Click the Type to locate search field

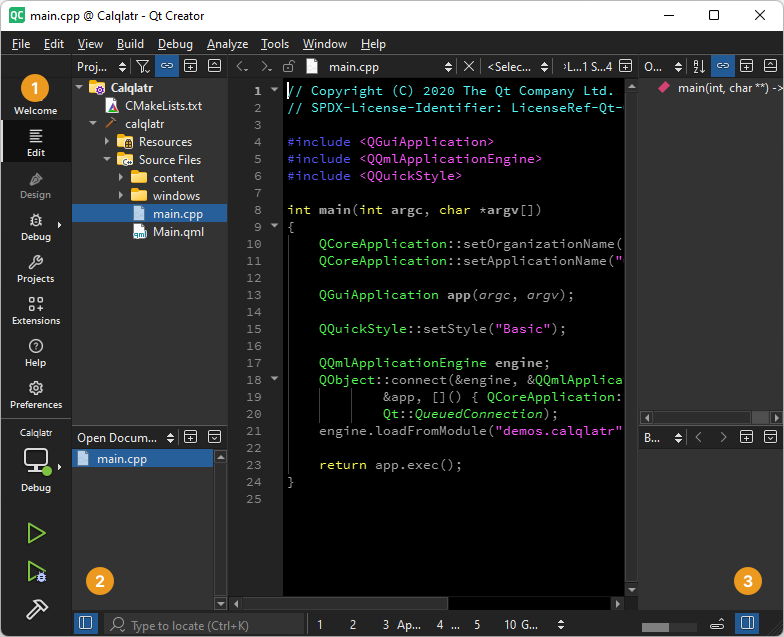pyautogui.click(x=205, y=624)
